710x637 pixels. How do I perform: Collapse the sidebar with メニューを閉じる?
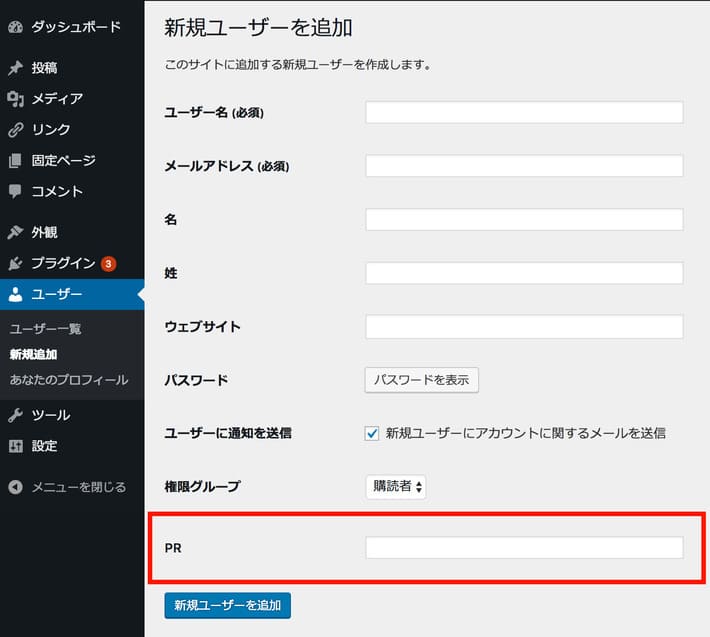[x=67, y=487]
